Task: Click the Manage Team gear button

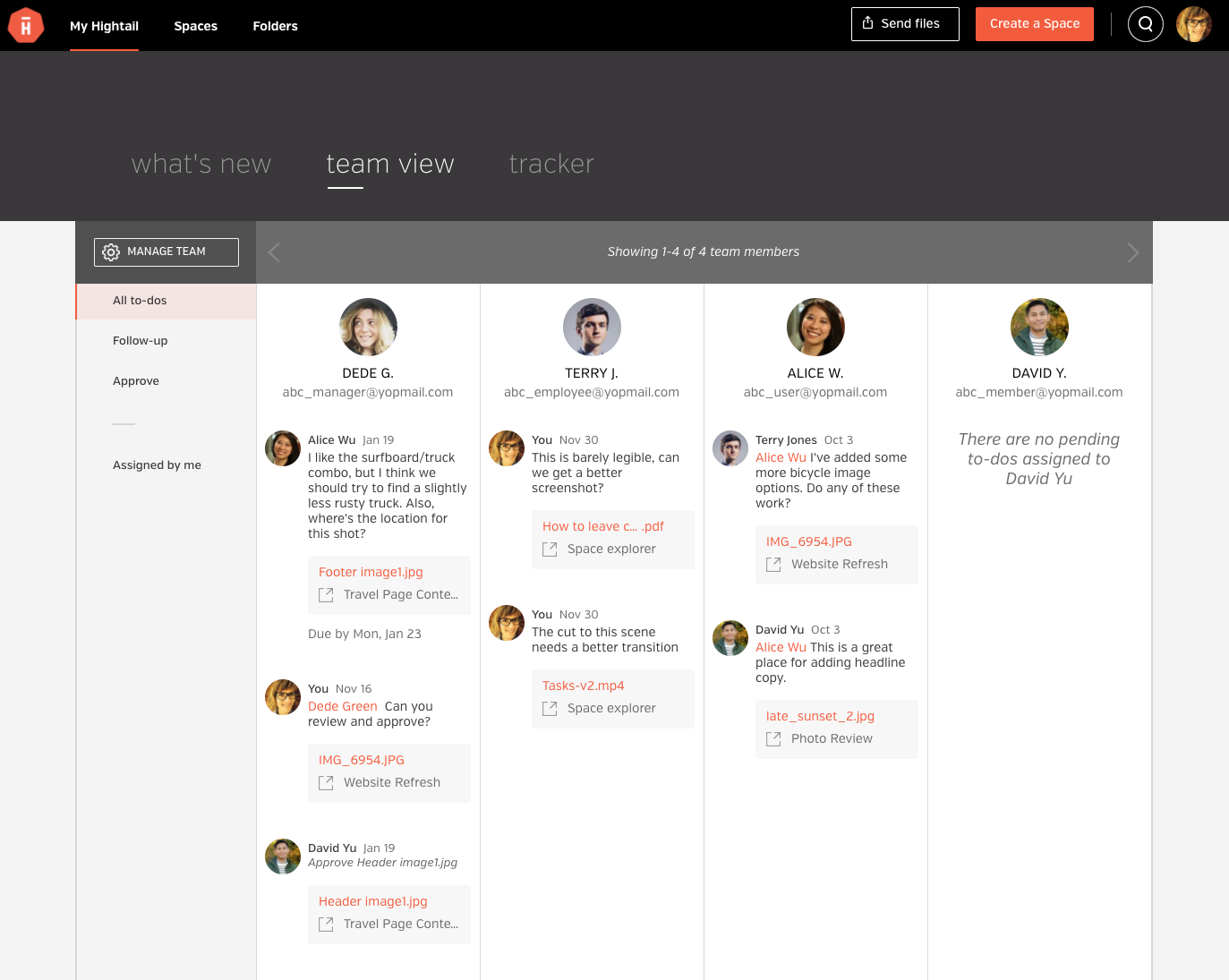Action: (166, 252)
